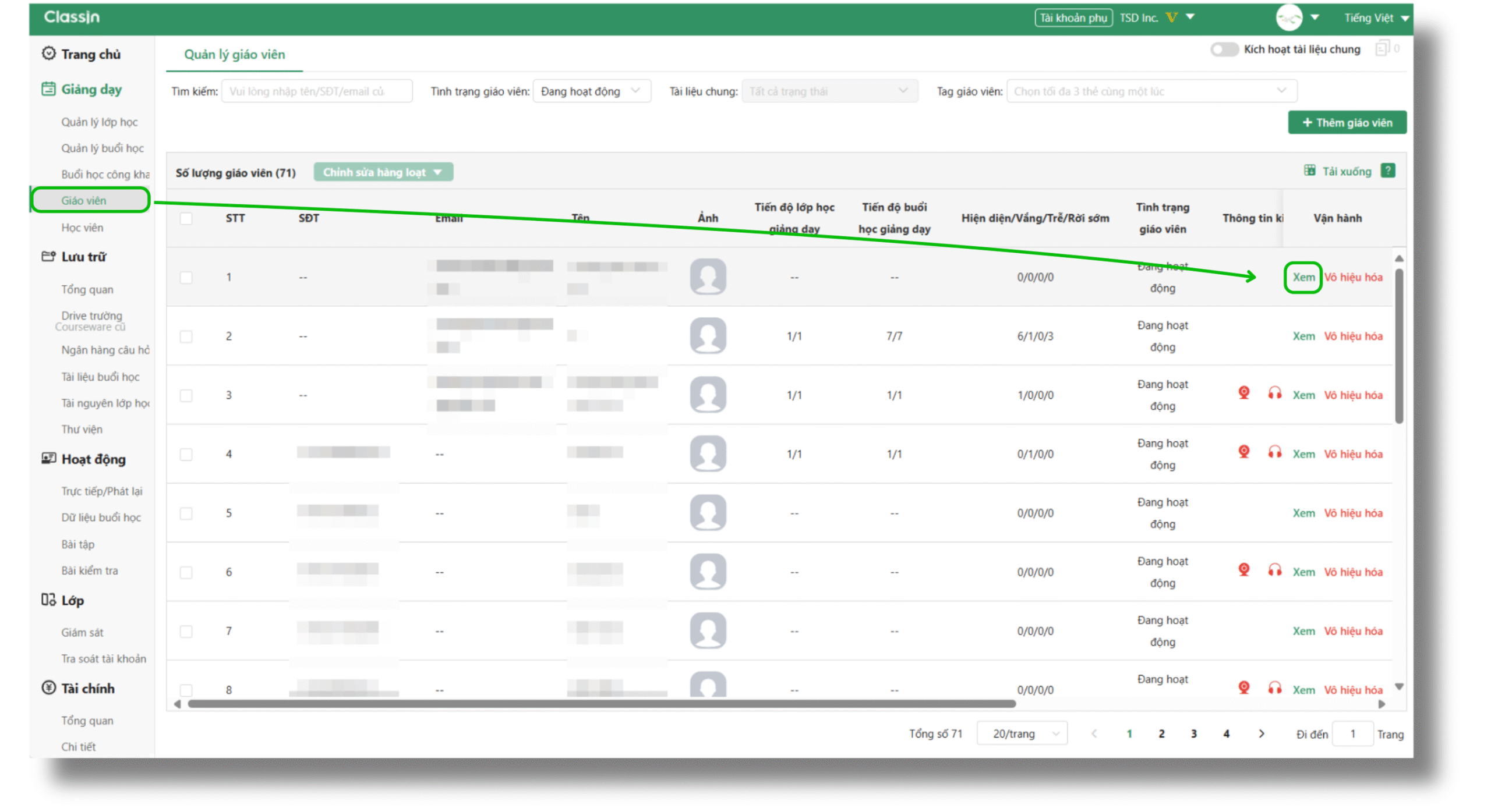Click the Tìm kiếm search input field
Viewport: 1491px width, 812px height.
[316, 91]
